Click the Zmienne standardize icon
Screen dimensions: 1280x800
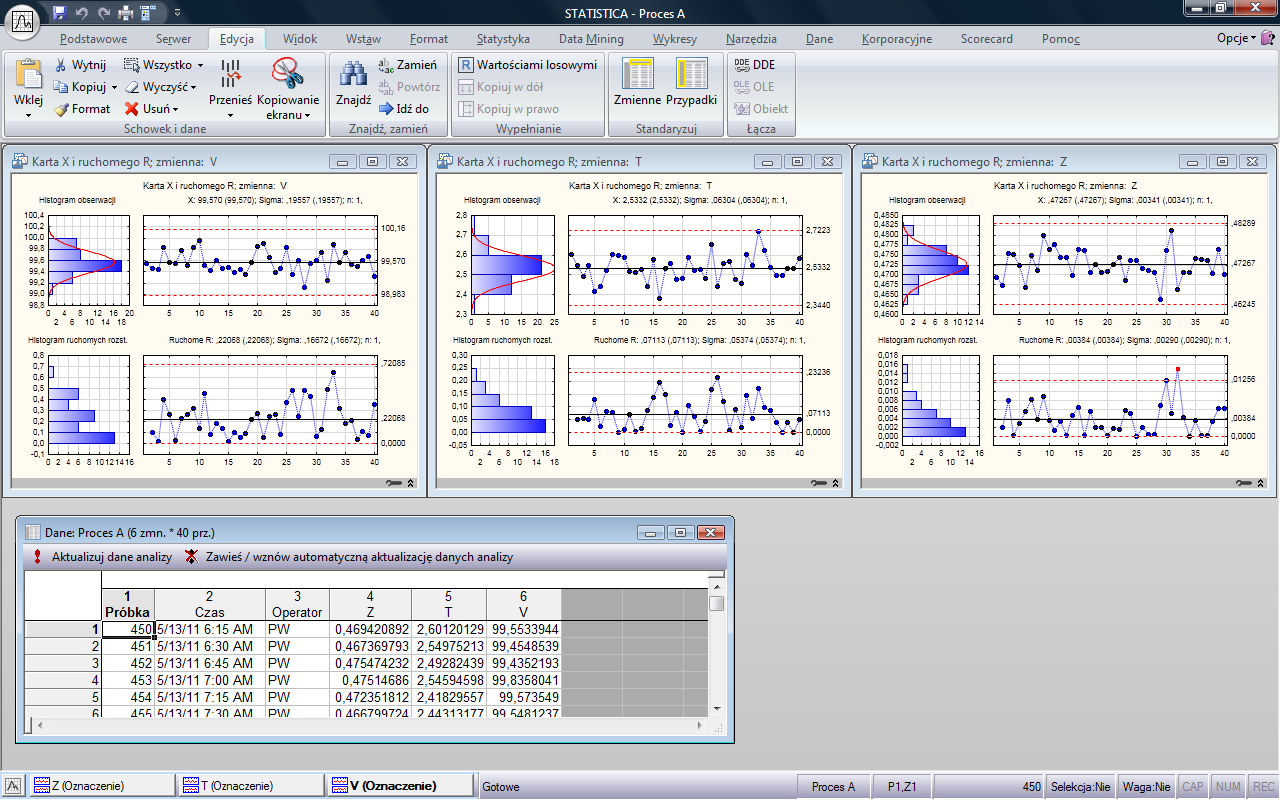click(x=637, y=74)
